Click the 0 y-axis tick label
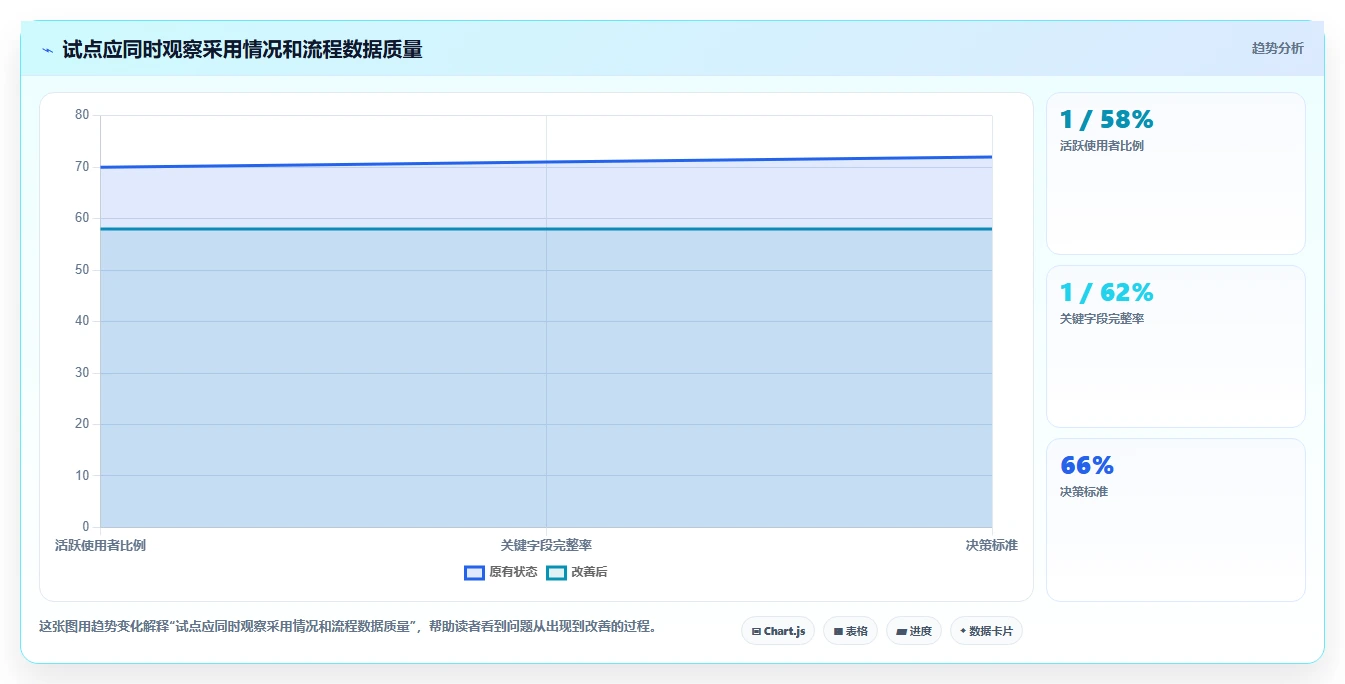 (86, 527)
